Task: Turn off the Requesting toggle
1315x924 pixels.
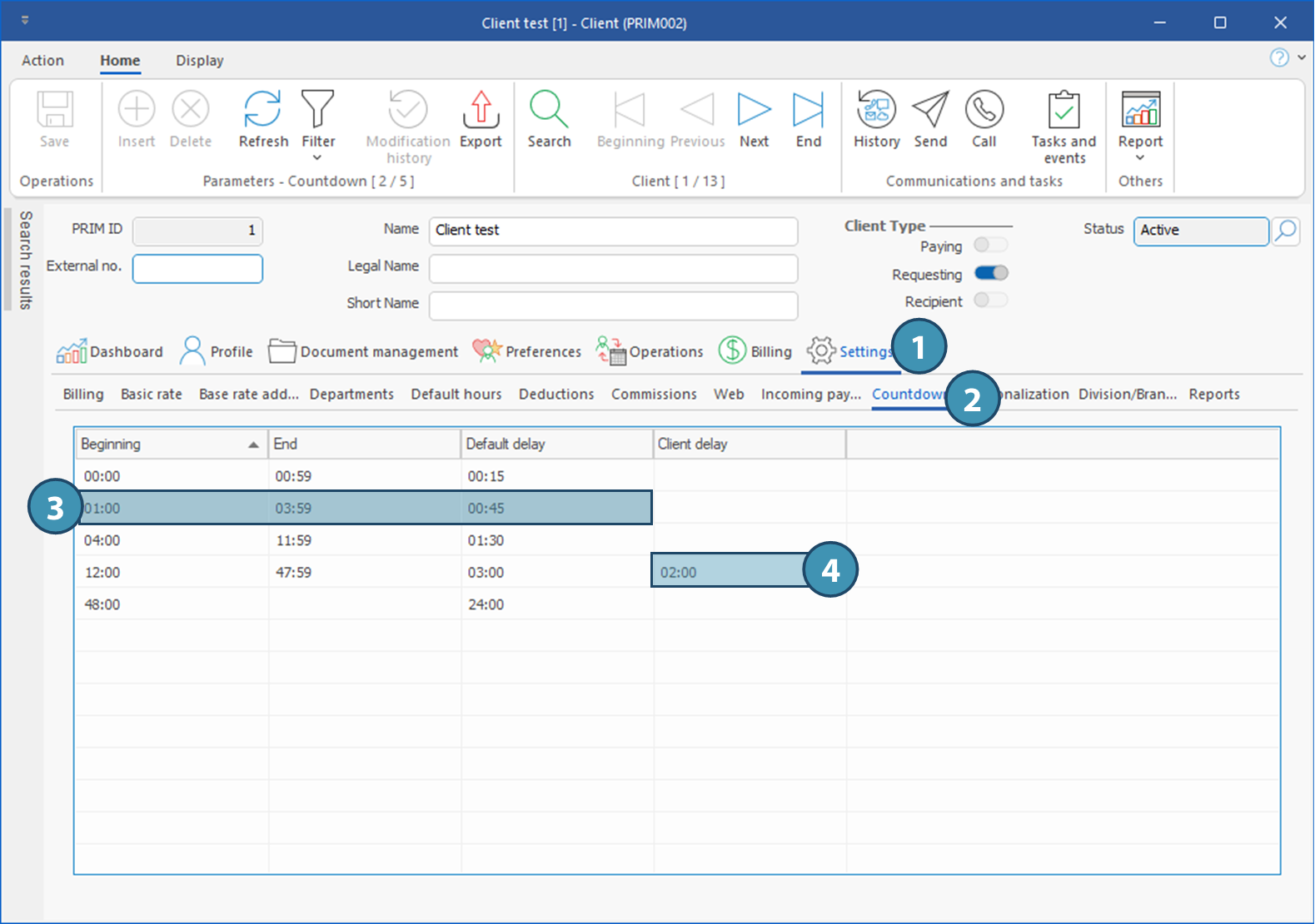Action: tap(990, 273)
